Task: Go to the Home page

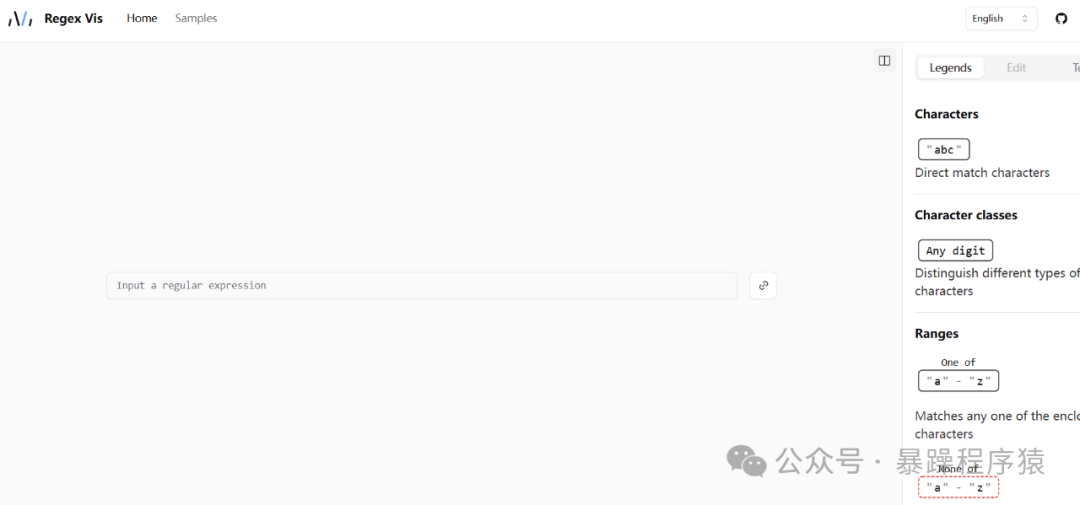Action: [x=142, y=18]
